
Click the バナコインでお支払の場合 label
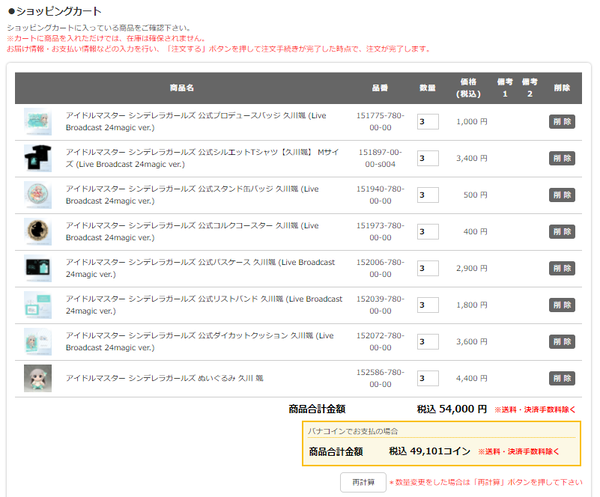coord(353,431)
